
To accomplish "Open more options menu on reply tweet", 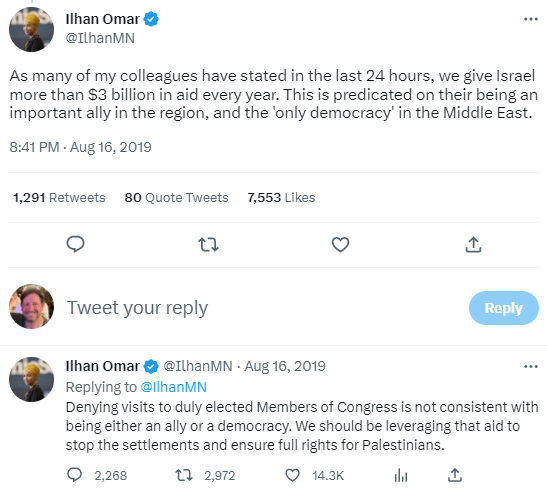I will 531,366.
